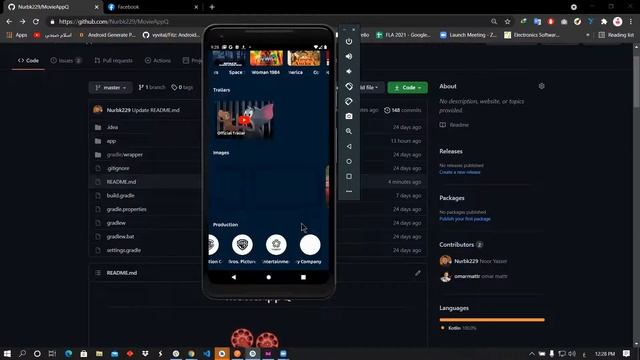Click the emulator zoom magnifier icon
640x360 pixels.
[349, 131]
